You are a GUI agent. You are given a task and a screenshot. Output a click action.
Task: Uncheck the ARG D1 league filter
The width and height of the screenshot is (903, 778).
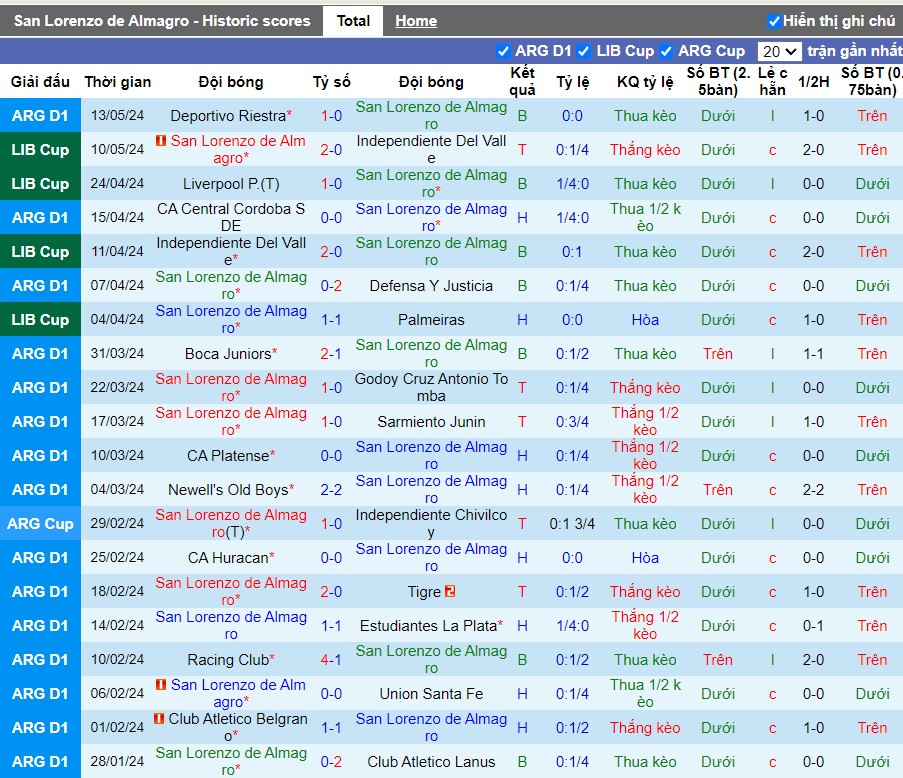pyautogui.click(x=503, y=51)
